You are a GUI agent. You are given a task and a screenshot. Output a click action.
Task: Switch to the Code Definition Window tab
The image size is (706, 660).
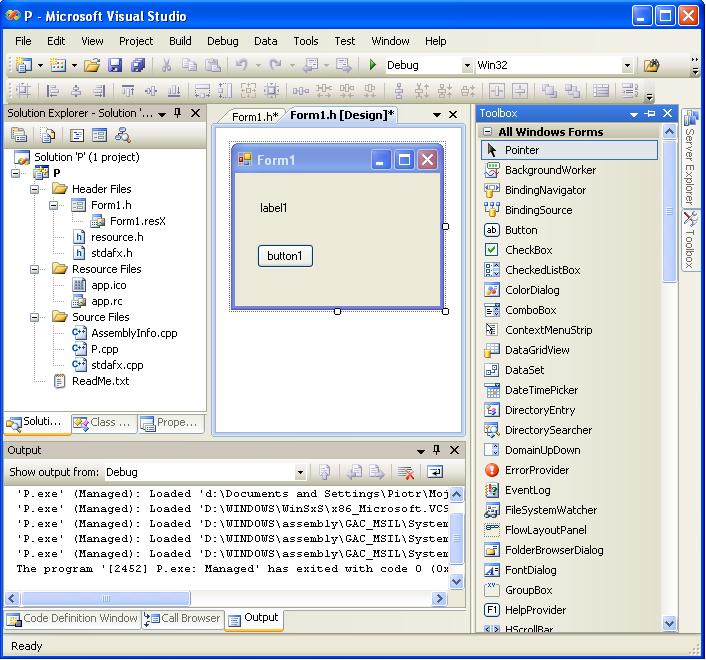[x=72, y=619]
